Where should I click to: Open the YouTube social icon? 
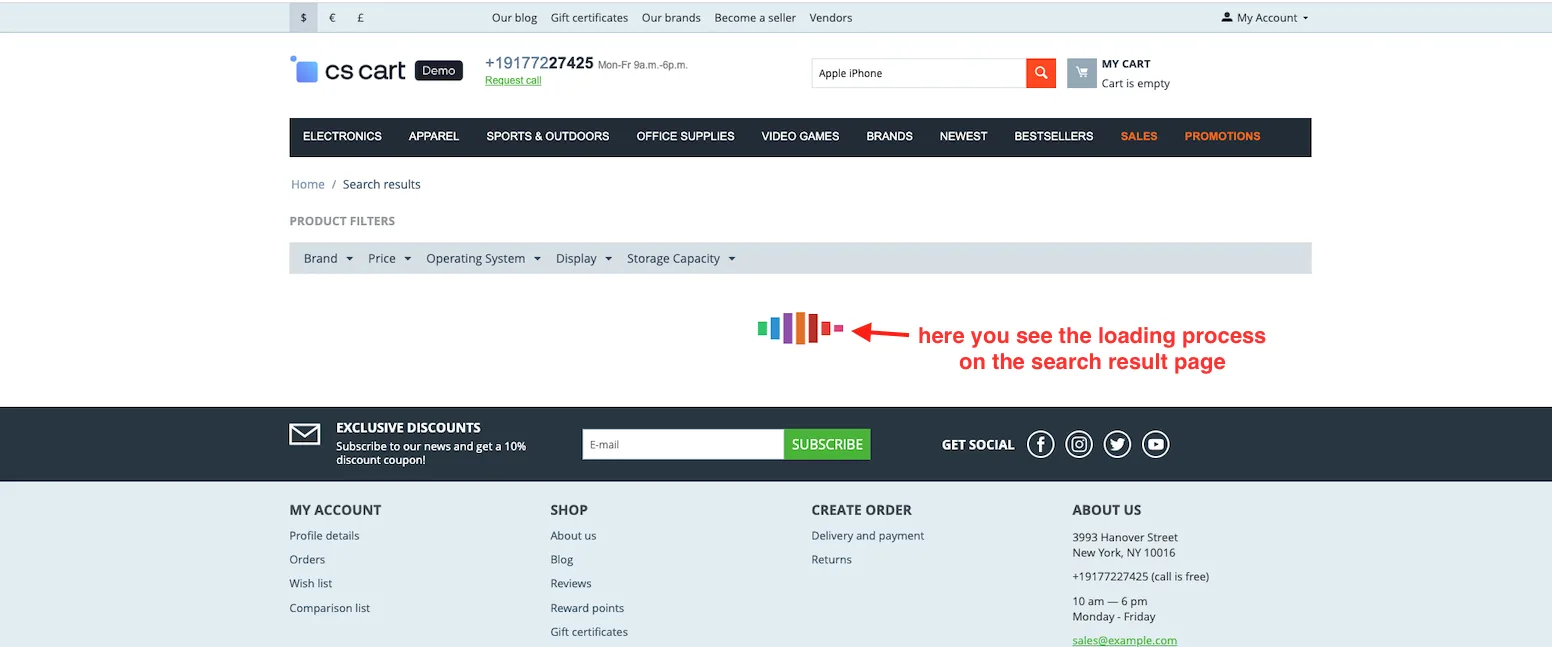coord(1156,444)
